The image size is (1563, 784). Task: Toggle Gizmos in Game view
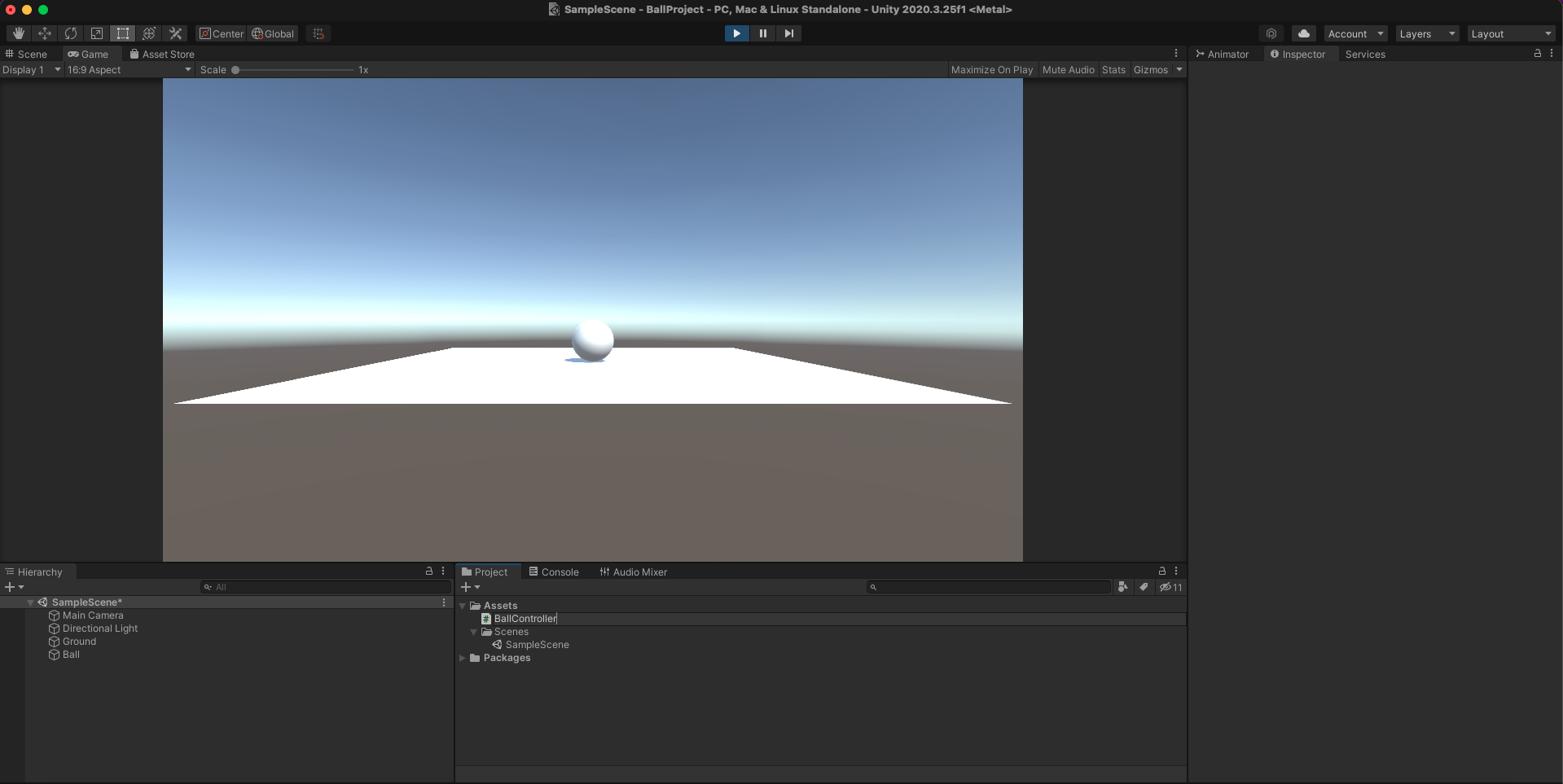coord(1150,70)
